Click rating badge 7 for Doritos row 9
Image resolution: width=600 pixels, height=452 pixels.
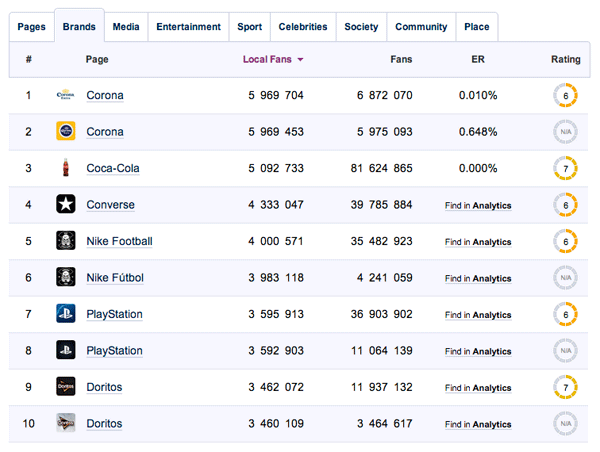coord(566,387)
